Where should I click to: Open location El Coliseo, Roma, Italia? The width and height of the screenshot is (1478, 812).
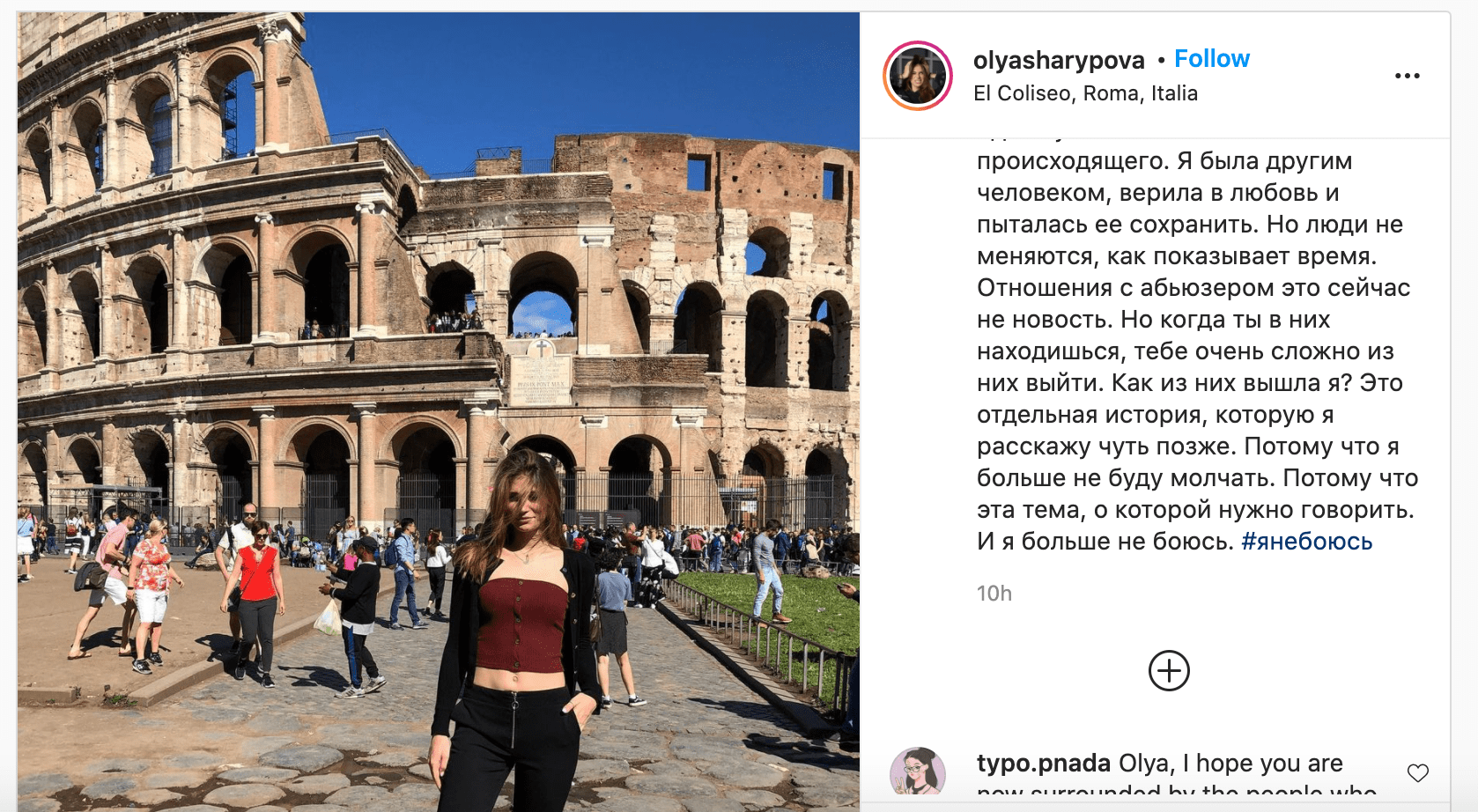click(1085, 93)
